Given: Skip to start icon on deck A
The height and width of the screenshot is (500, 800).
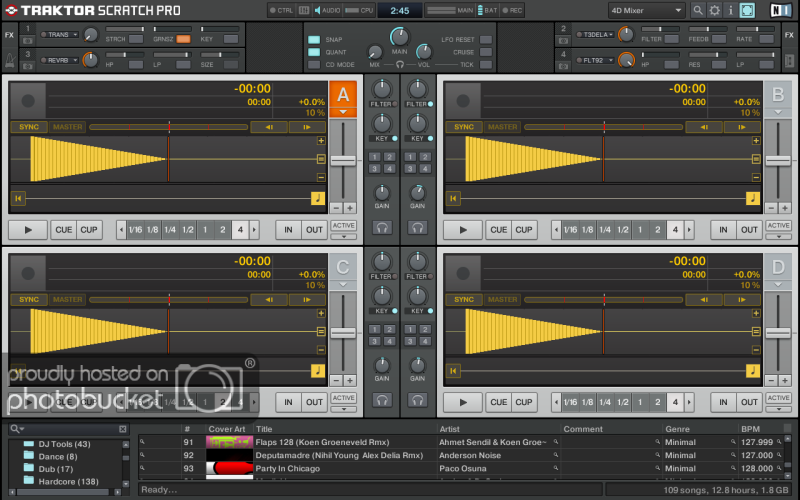Looking at the screenshot, I should 18,198.
